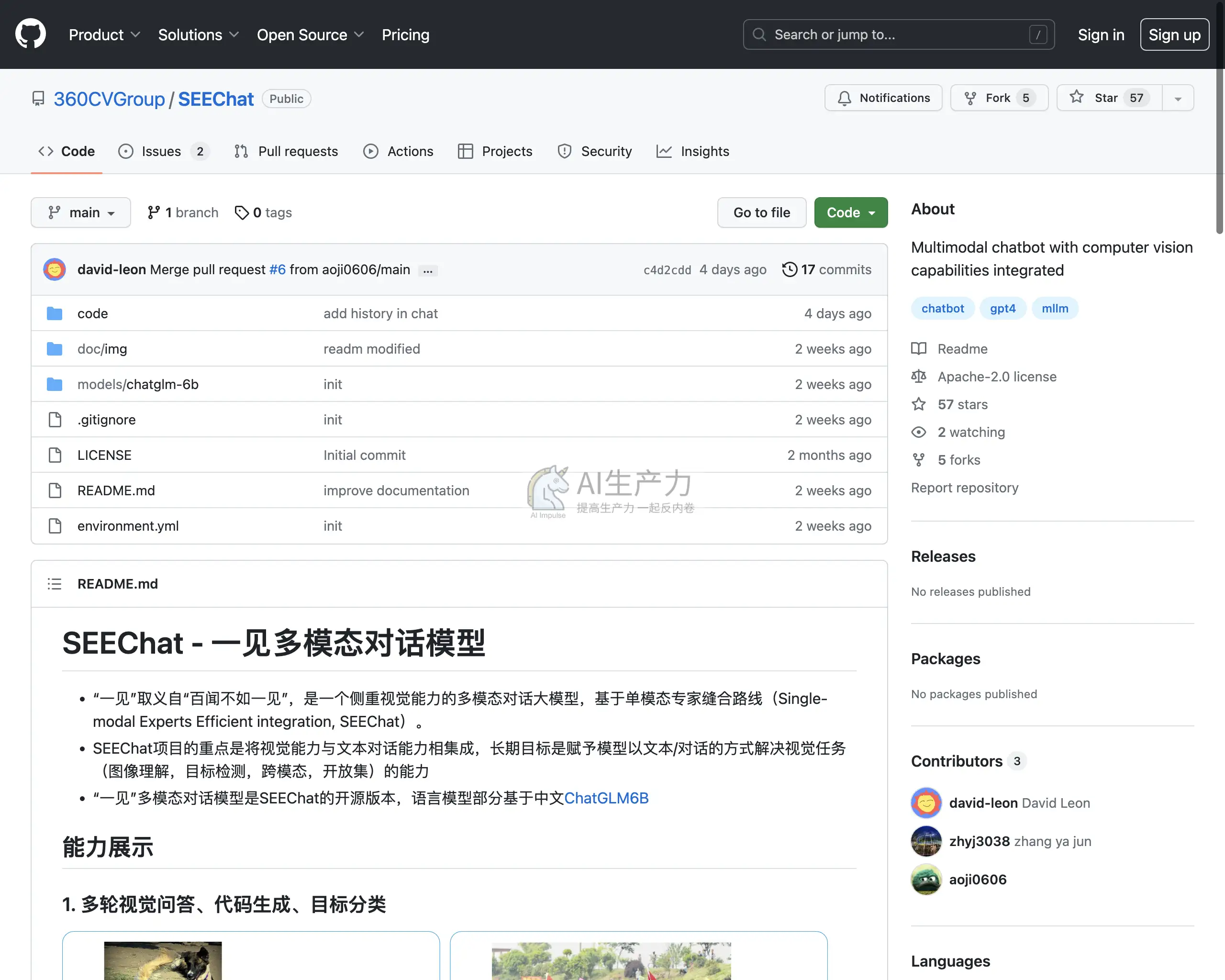Viewport: 1225px width, 980px height.
Task: Click the Fork icon in header
Action: [970, 98]
